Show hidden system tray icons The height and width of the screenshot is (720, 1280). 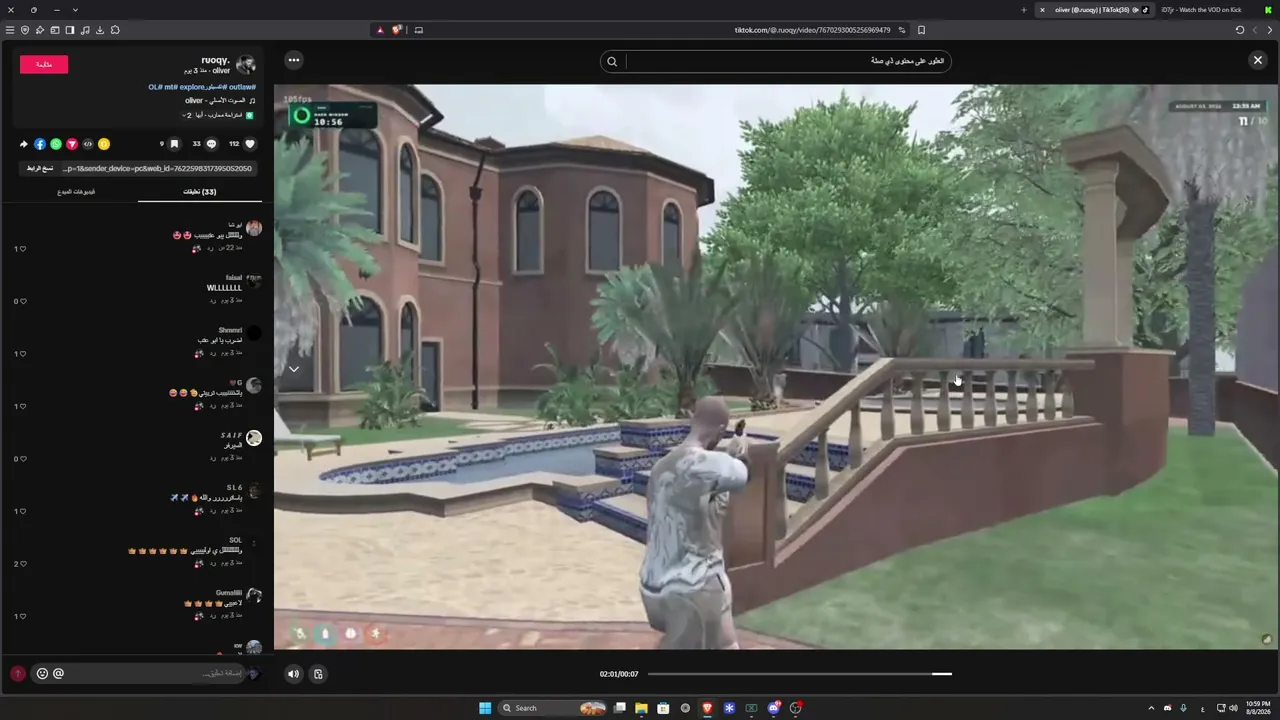(x=1151, y=708)
